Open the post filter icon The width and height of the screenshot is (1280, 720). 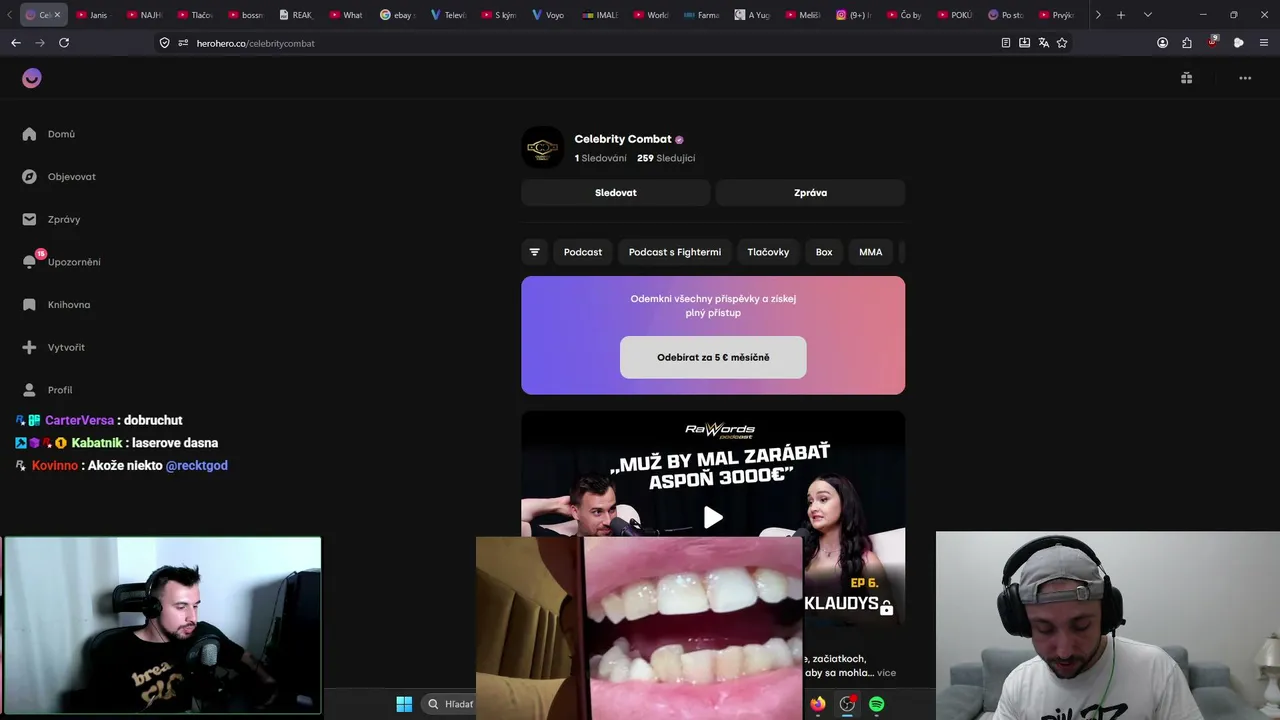534,252
